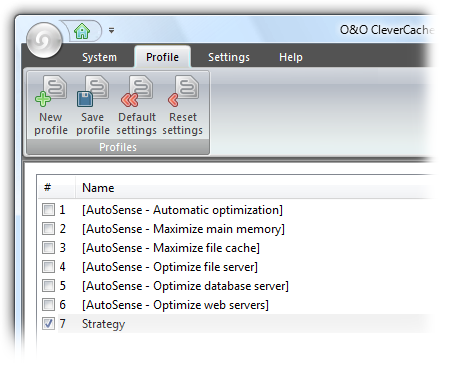Expand the quick access toolbar dropdown arrow
Viewport: 469px width, 379px height.
coord(111,31)
